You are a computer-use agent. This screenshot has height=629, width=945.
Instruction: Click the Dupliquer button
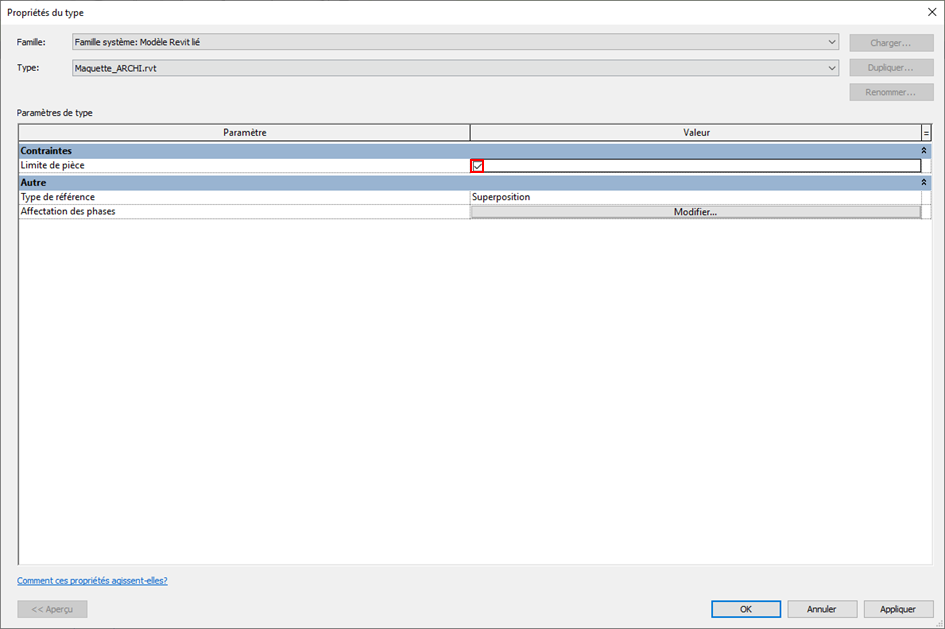(891, 68)
